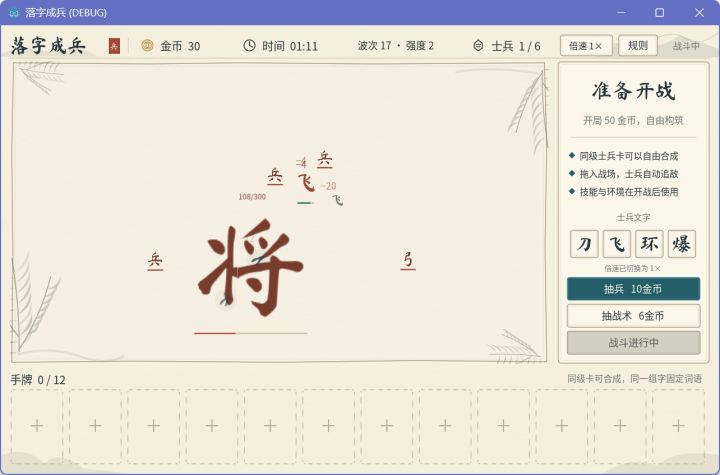Click the red 兵 seal icon
Image resolution: width=720 pixels, height=475 pixels.
[x=114, y=46]
